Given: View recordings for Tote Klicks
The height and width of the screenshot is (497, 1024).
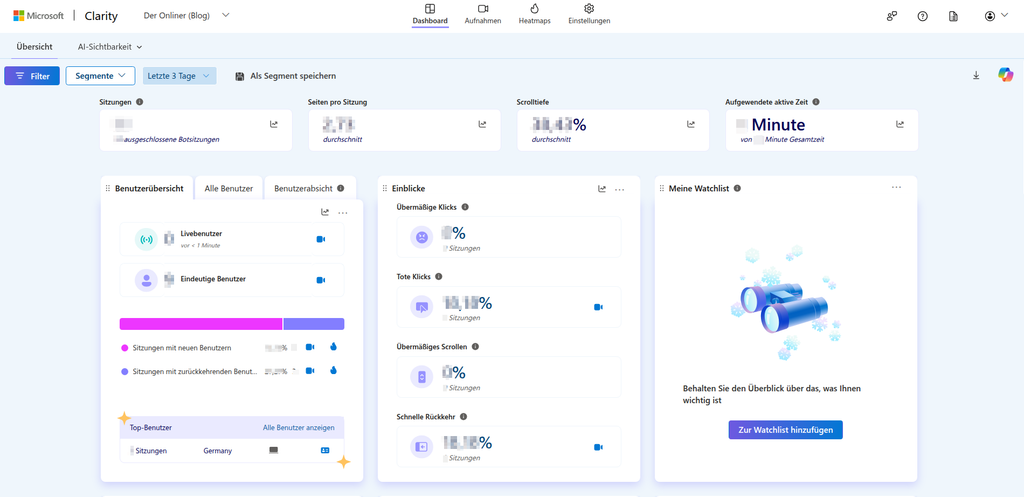Looking at the screenshot, I should coord(598,307).
